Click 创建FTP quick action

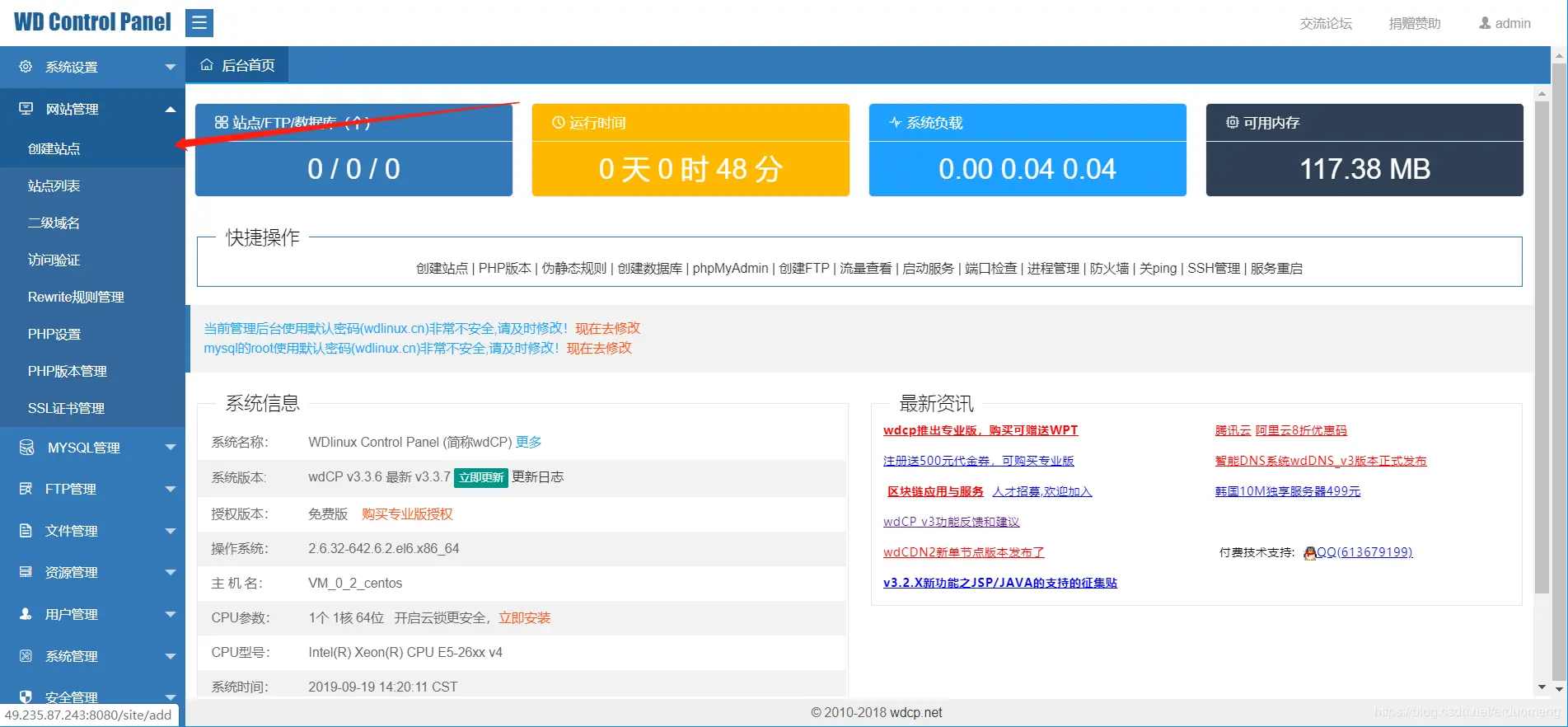(x=804, y=268)
